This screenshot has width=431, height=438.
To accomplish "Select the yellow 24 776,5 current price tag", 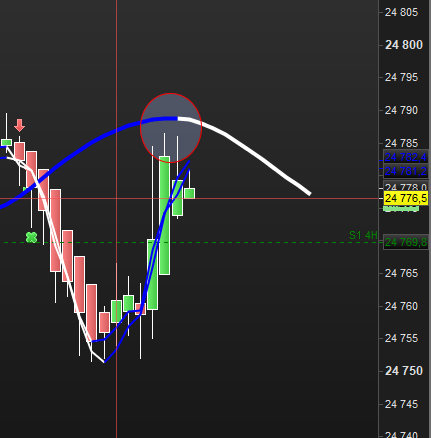I will (406, 198).
